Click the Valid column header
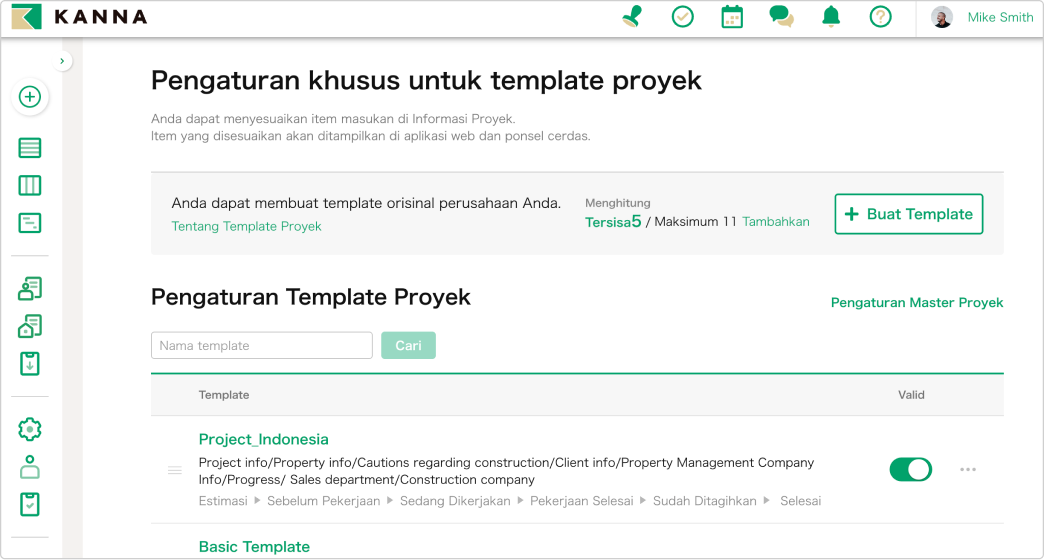 (911, 396)
